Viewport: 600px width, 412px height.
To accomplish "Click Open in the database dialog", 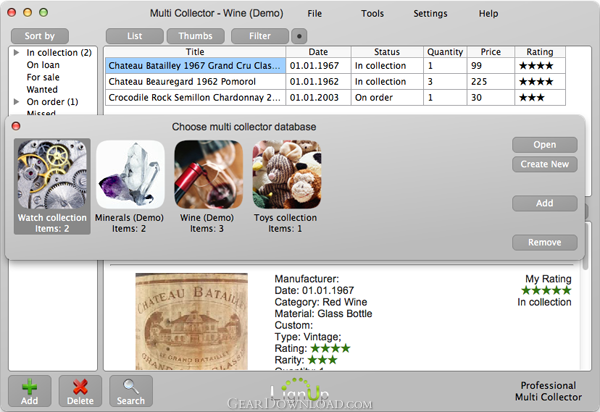I will 545,145.
